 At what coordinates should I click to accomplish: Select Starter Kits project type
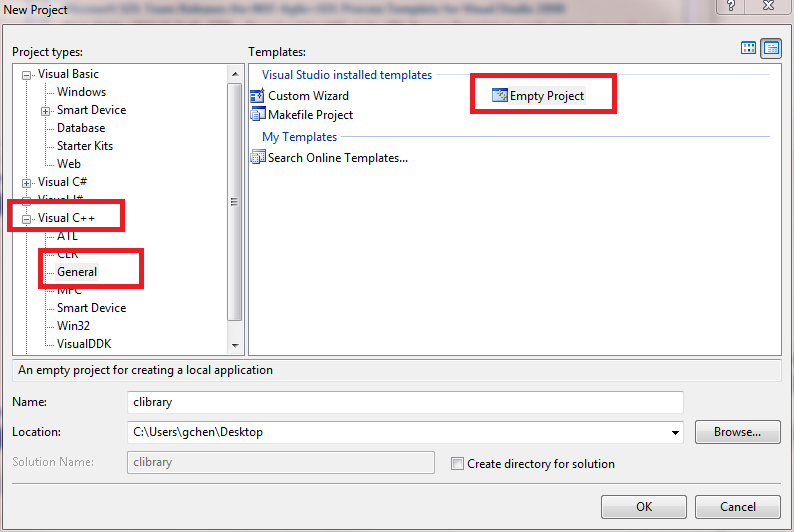click(x=85, y=146)
